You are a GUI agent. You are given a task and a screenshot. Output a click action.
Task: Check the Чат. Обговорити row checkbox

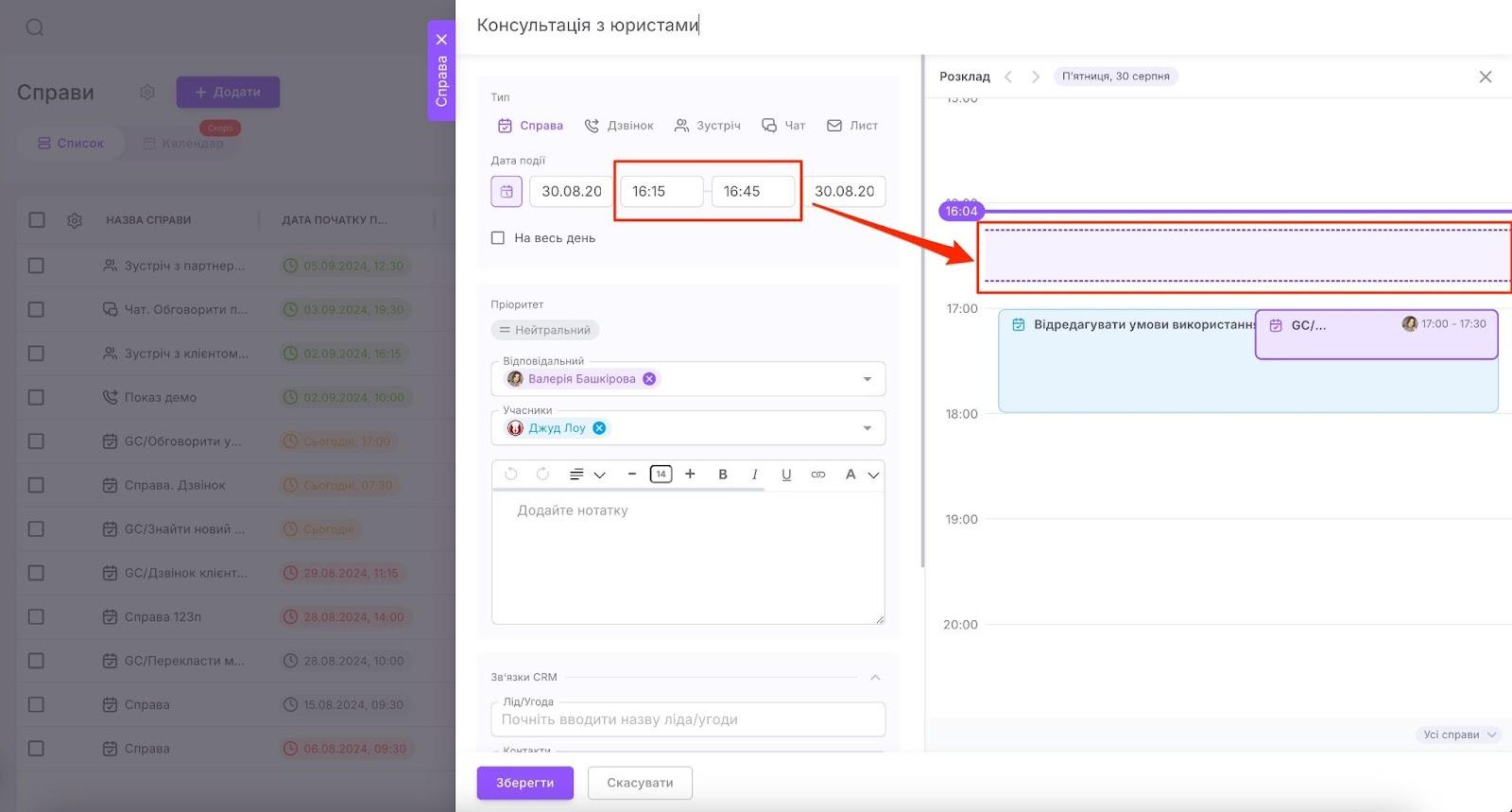tap(36, 309)
